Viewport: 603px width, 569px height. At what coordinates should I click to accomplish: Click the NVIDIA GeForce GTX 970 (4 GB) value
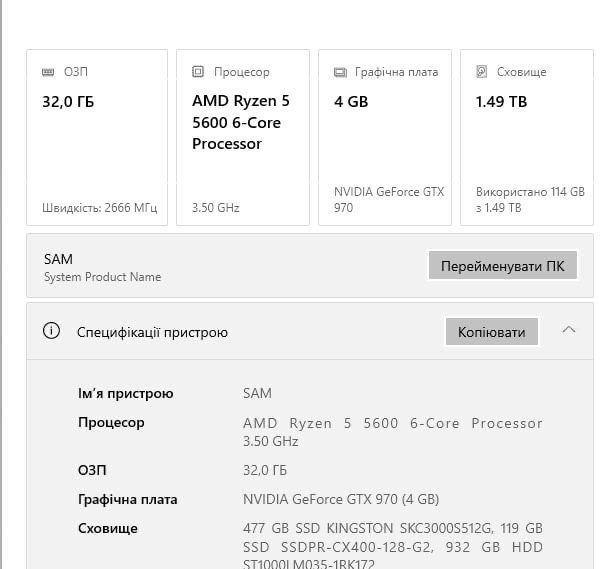(x=341, y=499)
